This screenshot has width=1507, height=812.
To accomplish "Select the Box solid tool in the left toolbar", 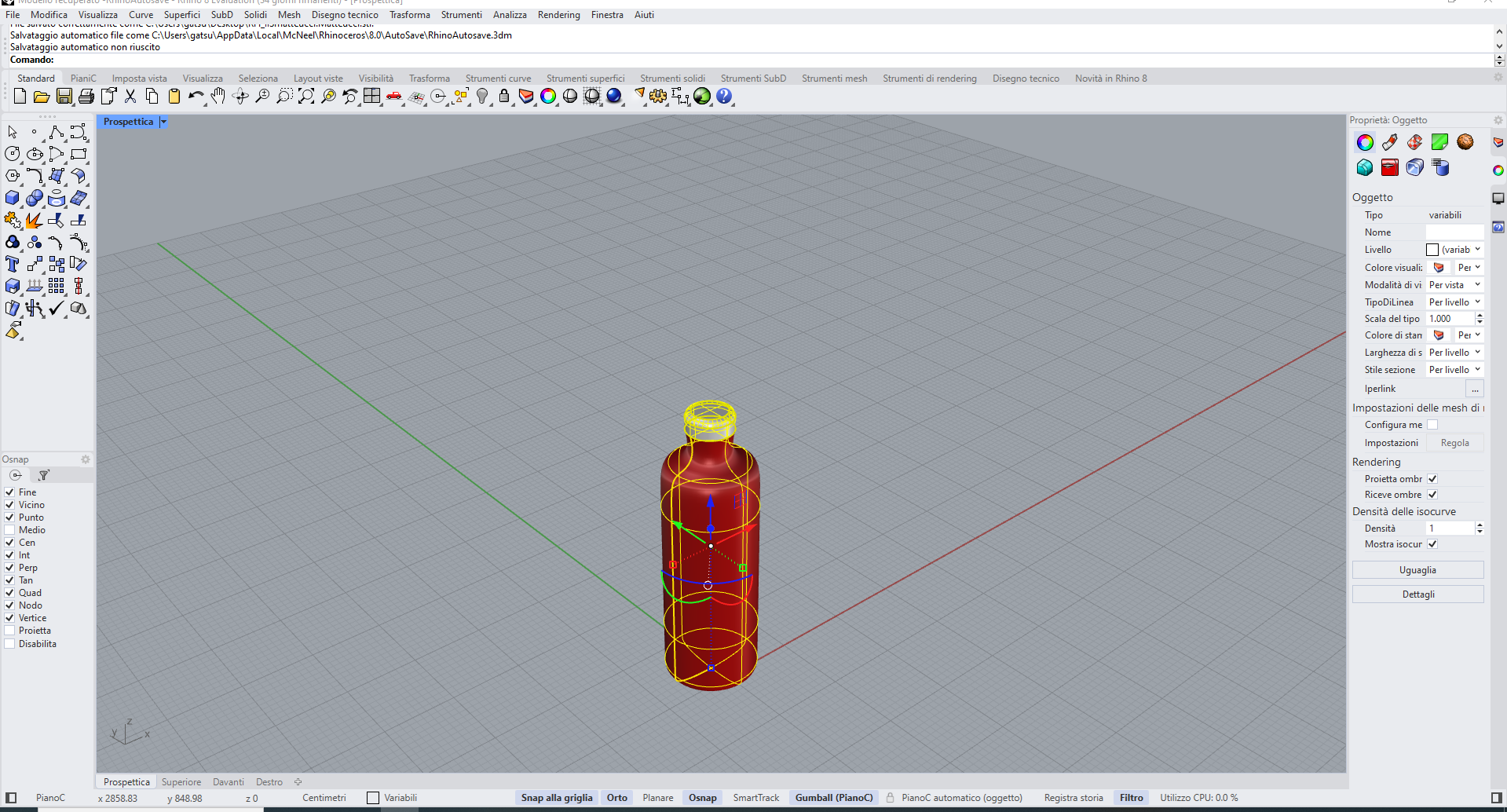I will pos(13,198).
